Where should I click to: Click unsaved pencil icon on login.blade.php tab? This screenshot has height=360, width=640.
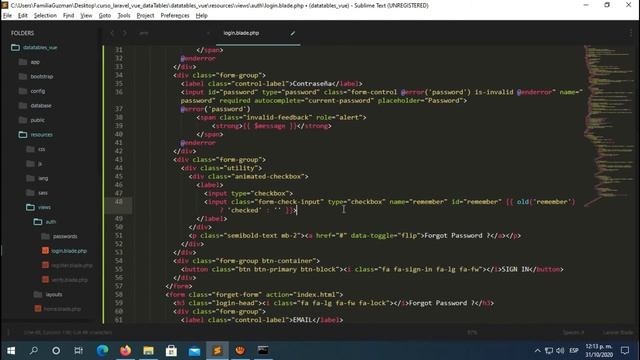pyautogui.click(x=293, y=33)
